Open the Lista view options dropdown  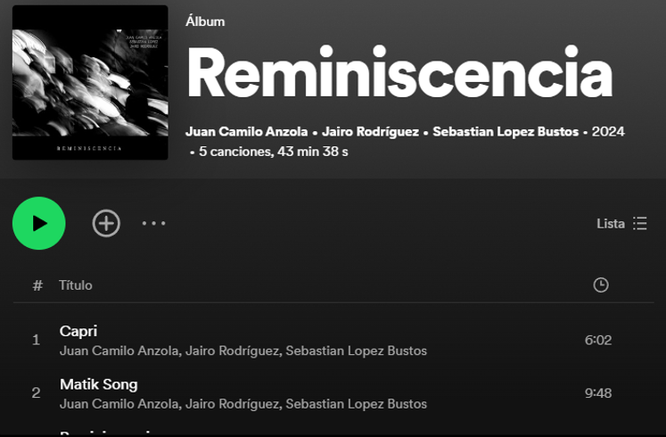[622, 223]
